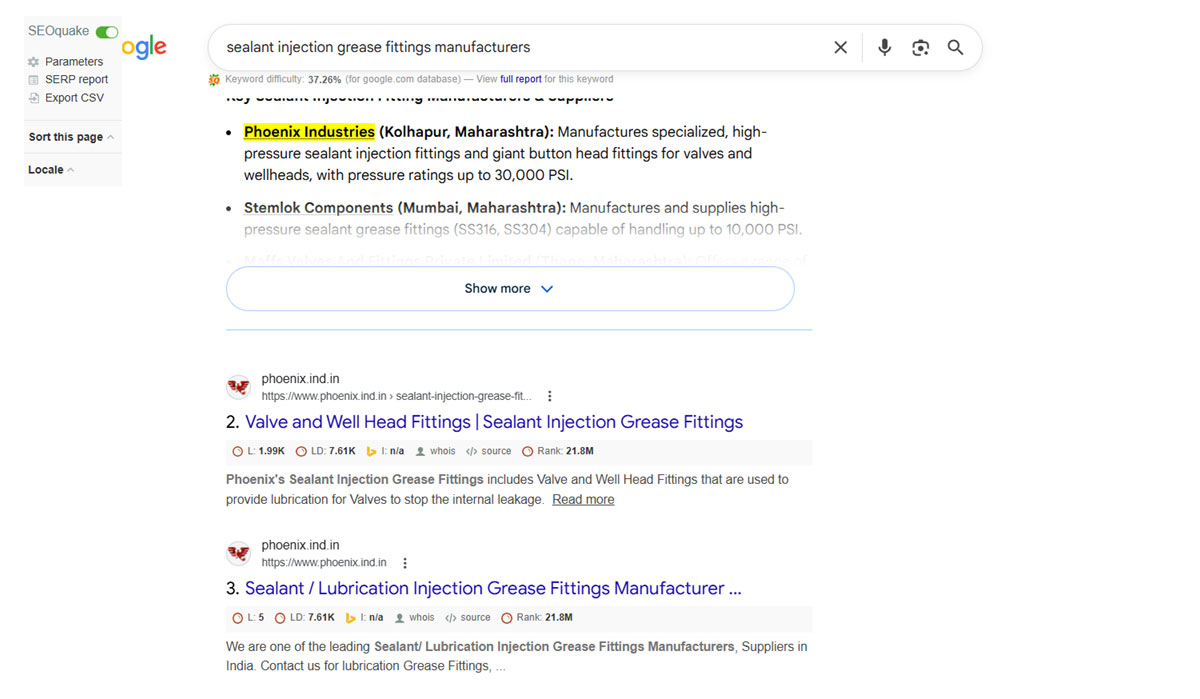Open whois for result 2

pyautogui.click(x=435, y=451)
